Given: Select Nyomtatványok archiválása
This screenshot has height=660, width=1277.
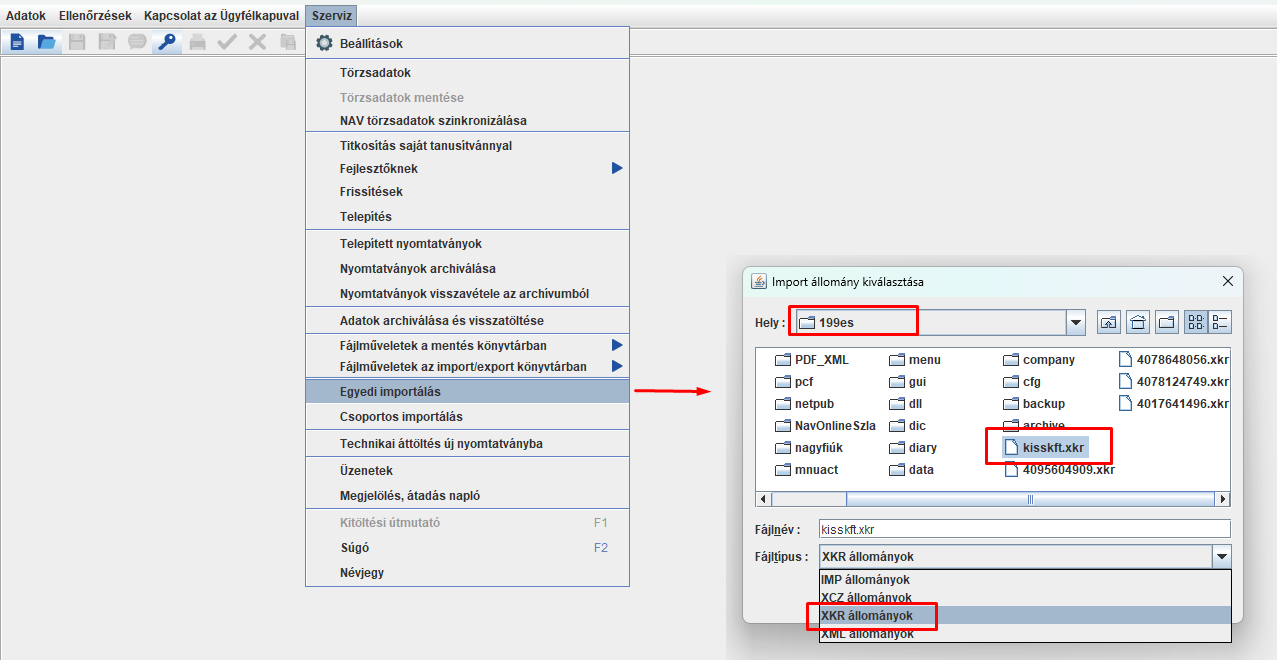Looking at the screenshot, I should [x=467, y=269].
